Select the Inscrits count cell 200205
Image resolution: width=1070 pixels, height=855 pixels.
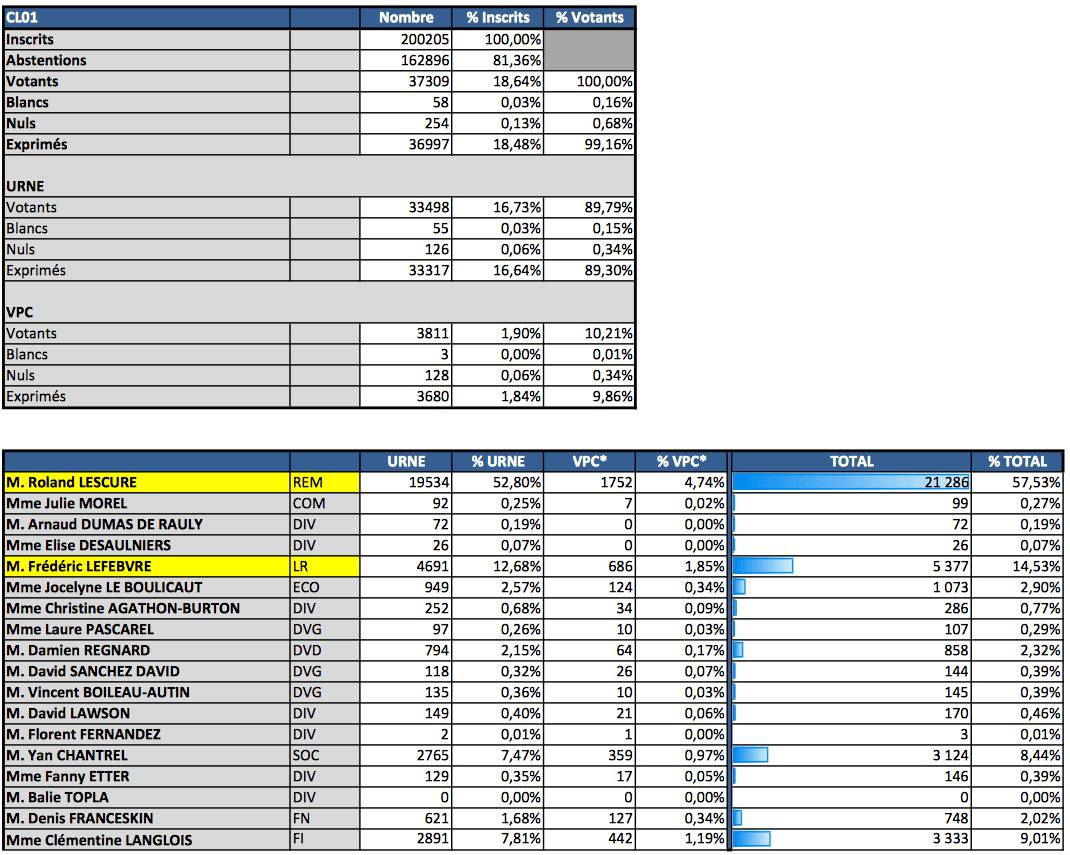406,39
